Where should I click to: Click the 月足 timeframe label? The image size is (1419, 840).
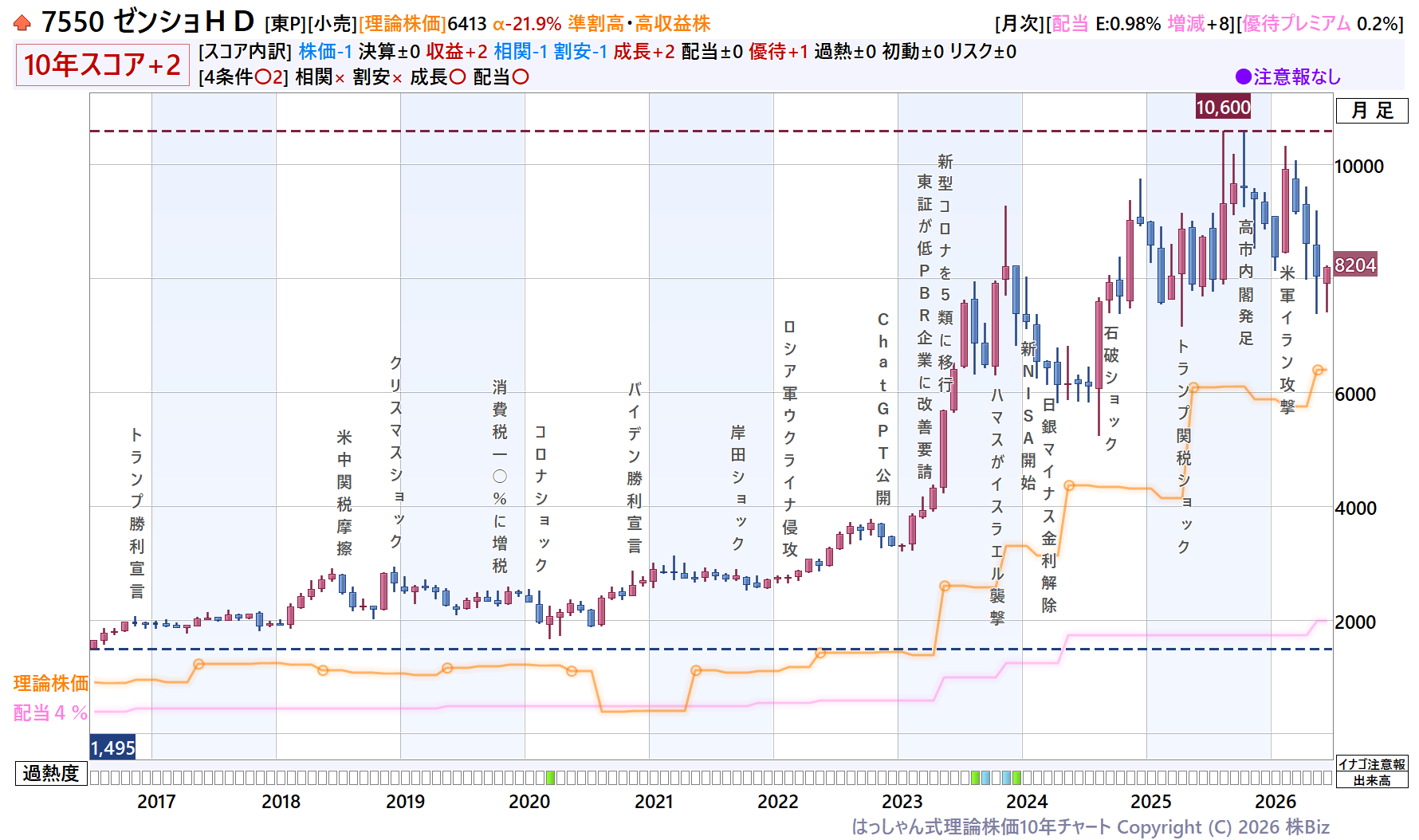click(1372, 110)
